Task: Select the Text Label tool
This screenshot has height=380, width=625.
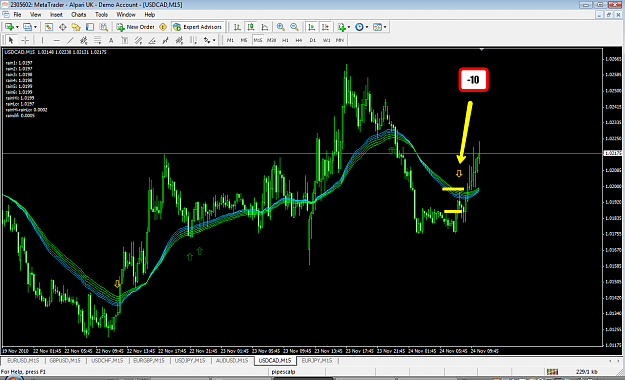Action: [125, 40]
